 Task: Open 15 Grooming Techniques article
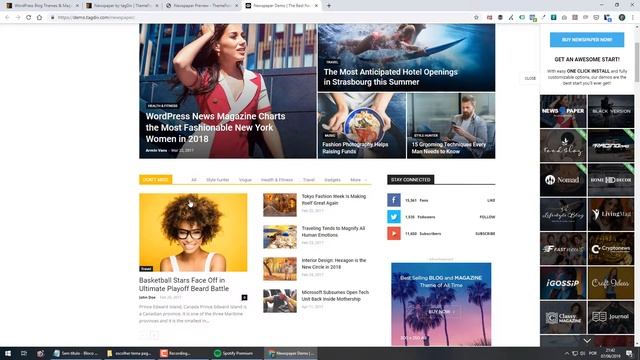coord(449,148)
